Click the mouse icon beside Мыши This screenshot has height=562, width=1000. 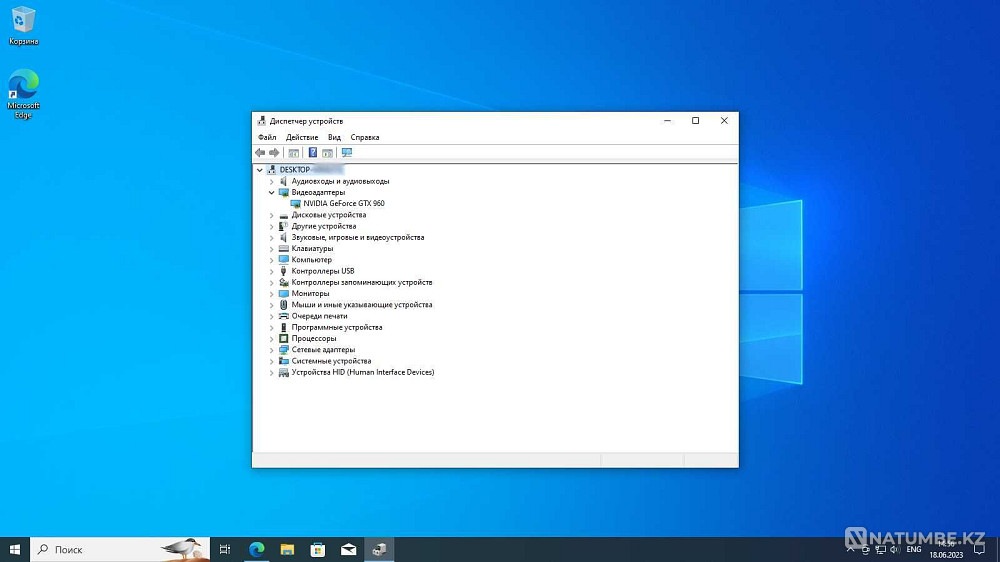pyautogui.click(x=284, y=305)
